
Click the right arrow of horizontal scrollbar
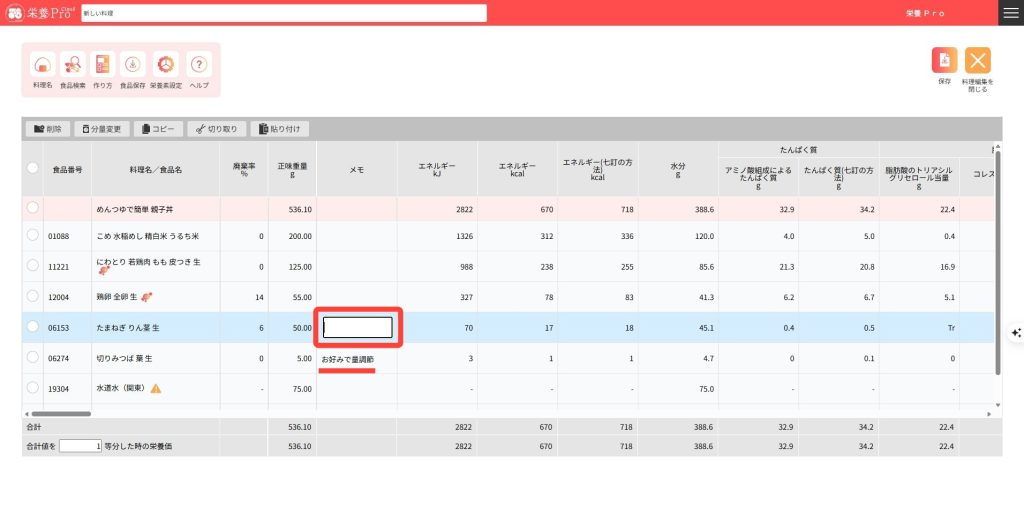[x=989, y=414]
